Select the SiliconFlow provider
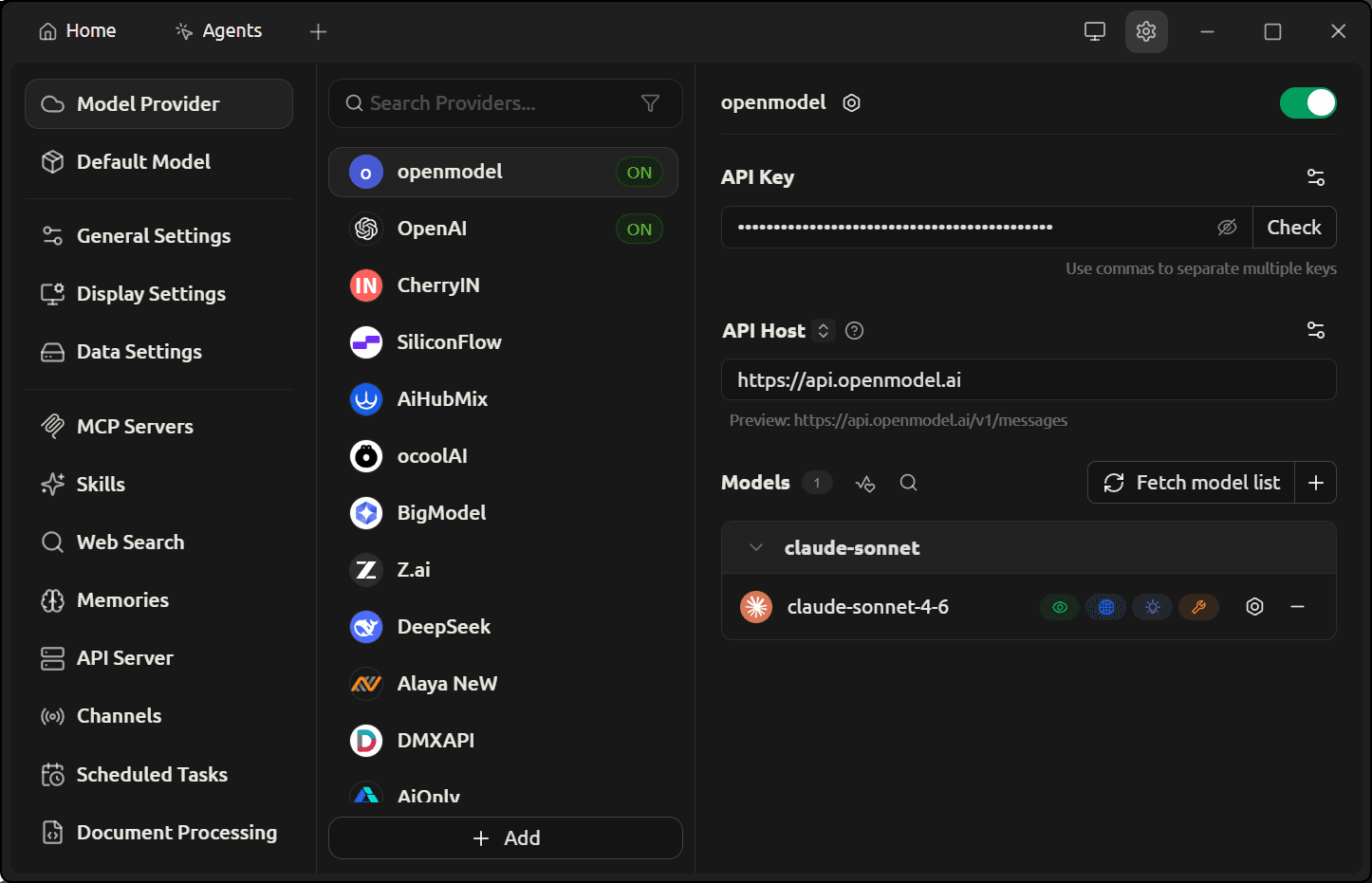This screenshot has height=883, width=1372. (504, 342)
